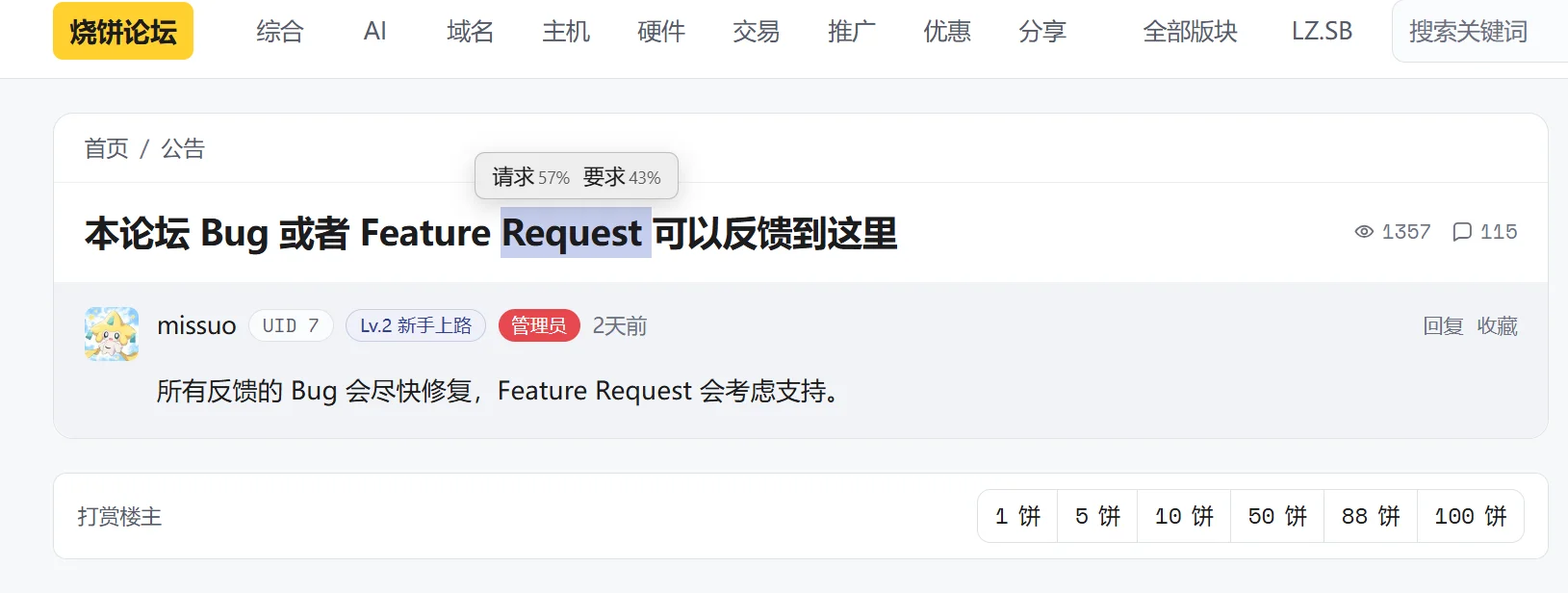1568x593 pixels.
Task: Open missuo username profile
Action: [x=196, y=326]
